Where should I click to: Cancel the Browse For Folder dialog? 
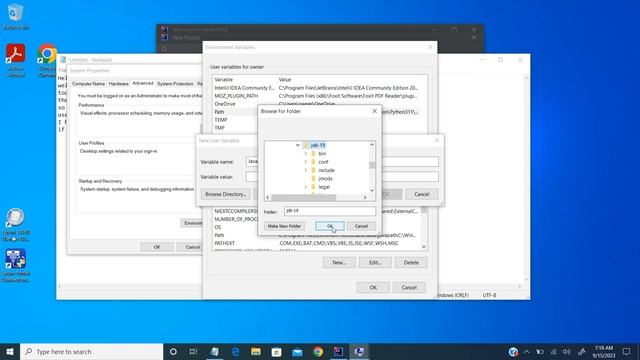tap(361, 226)
